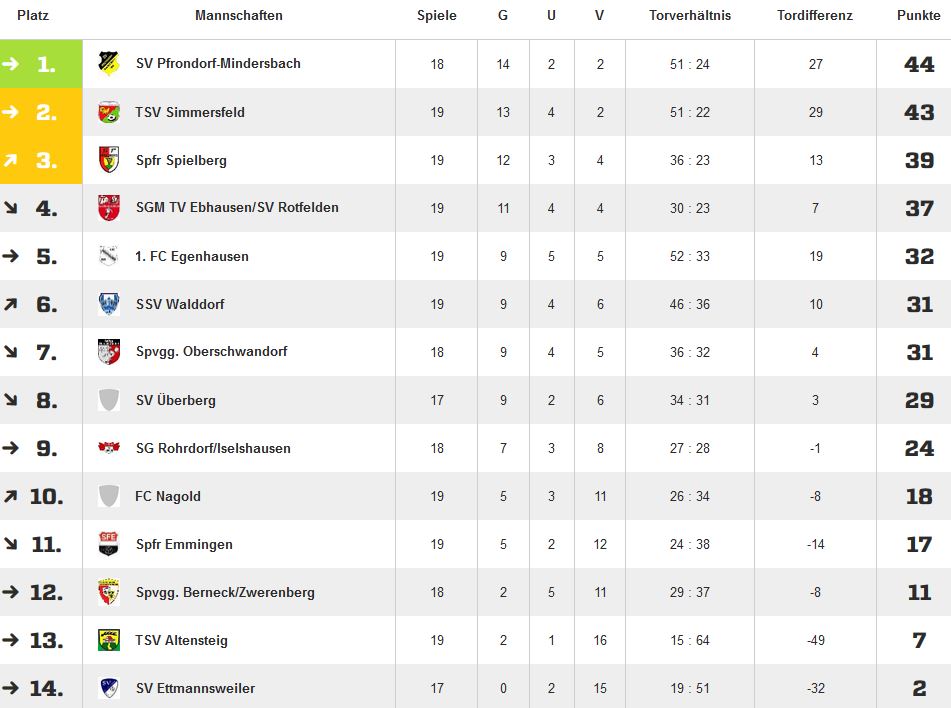
Task: Open the SV Ettmannsweiler team link
Action: [195, 688]
